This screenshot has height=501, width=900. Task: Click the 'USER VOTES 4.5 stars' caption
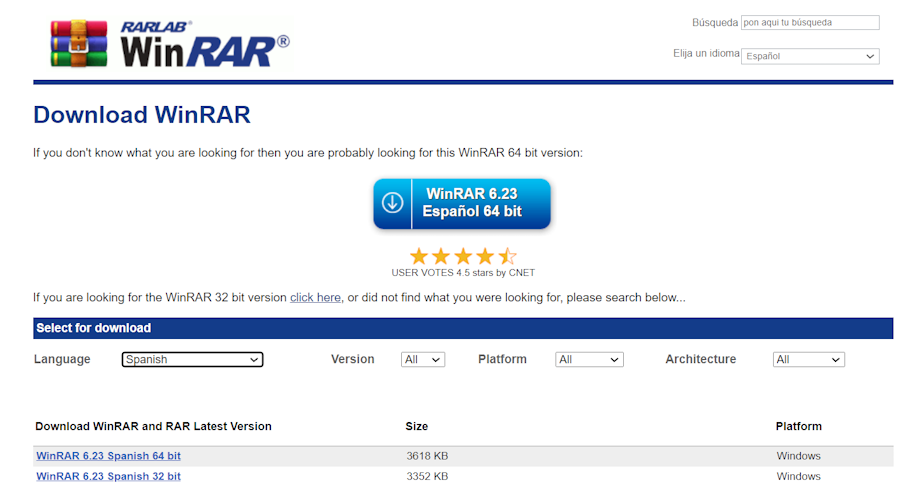tap(462, 273)
